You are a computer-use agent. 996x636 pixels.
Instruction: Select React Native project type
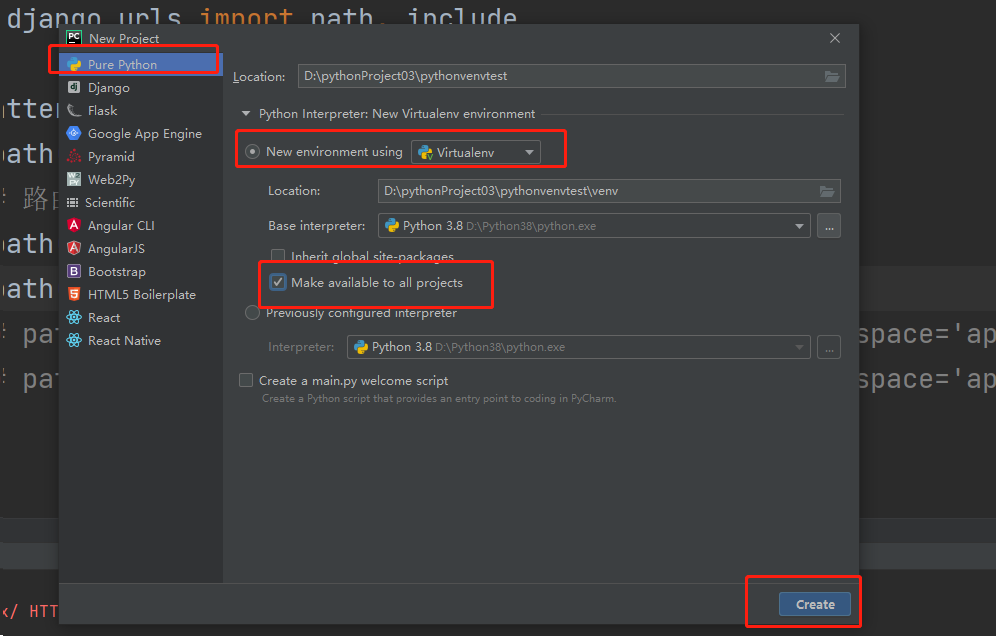(x=140, y=341)
